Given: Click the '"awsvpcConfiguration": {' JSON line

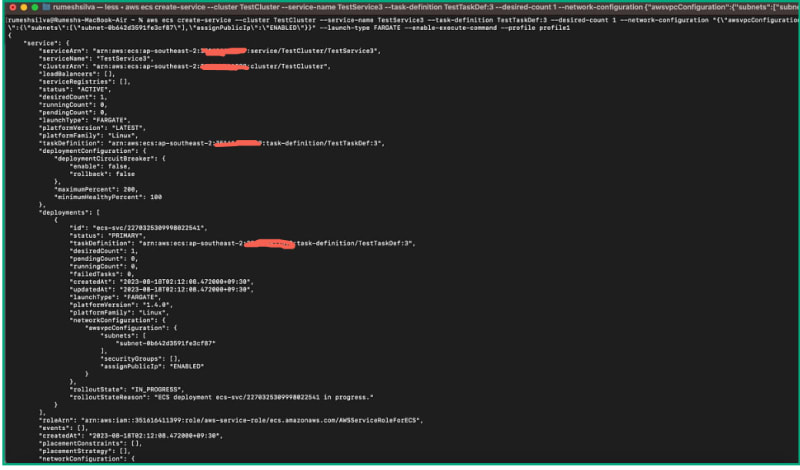Looking at the screenshot, I should point(131,328).
